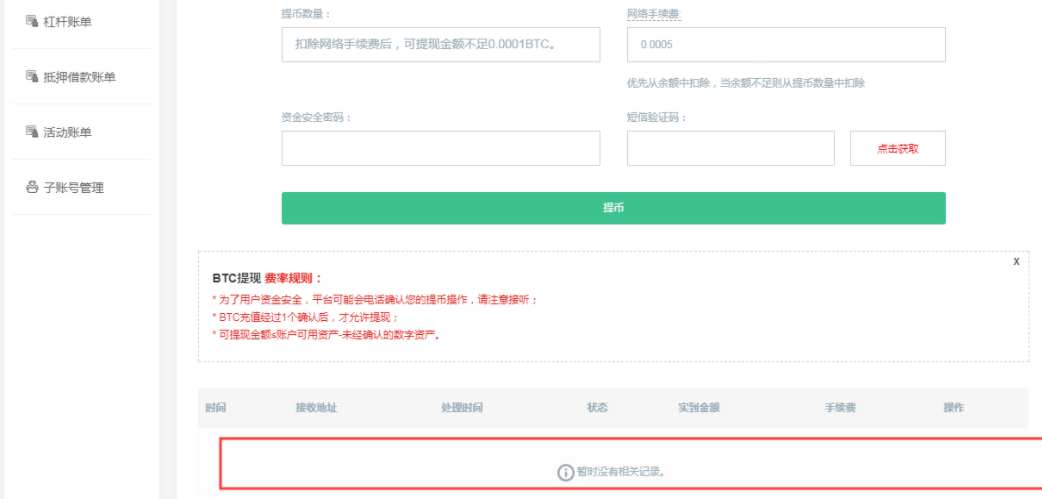Screen dimensions: 1042x499
Task: Click the 手续费 column header
Action: (x=840, y=407)
